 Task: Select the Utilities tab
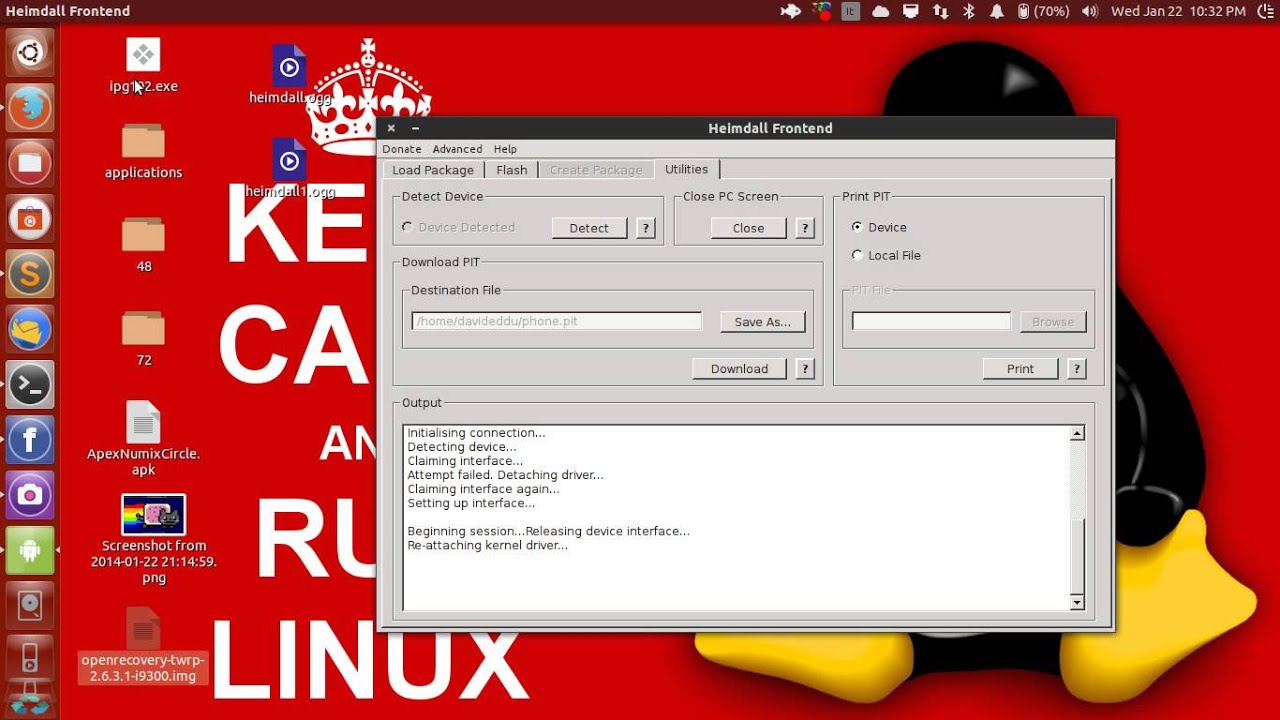(x=687, y=169)
